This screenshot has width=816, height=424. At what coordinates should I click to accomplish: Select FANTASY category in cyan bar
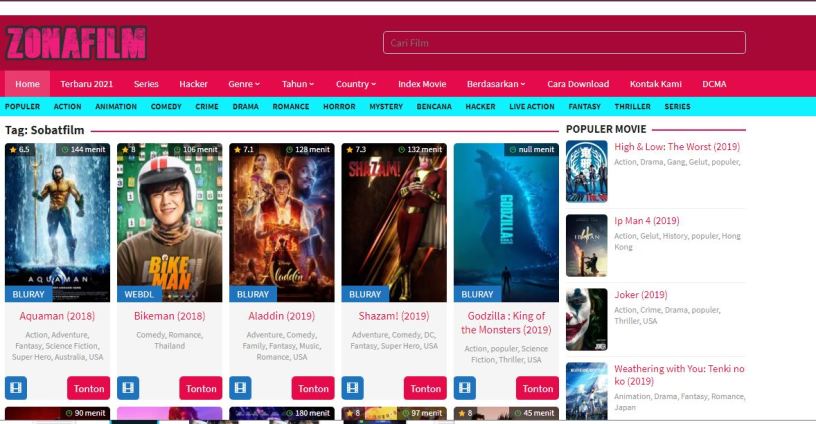point(584,106)
